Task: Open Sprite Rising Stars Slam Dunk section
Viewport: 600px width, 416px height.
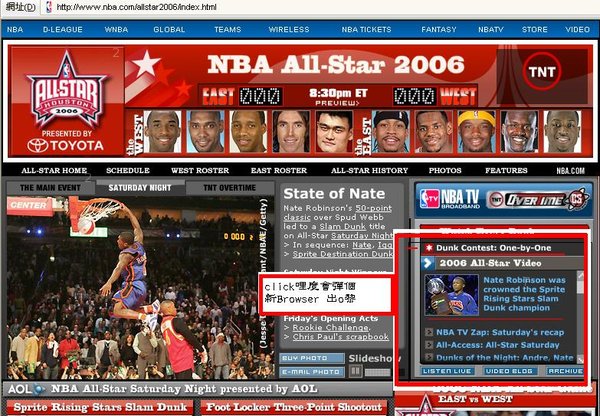Action: [100, 407]
